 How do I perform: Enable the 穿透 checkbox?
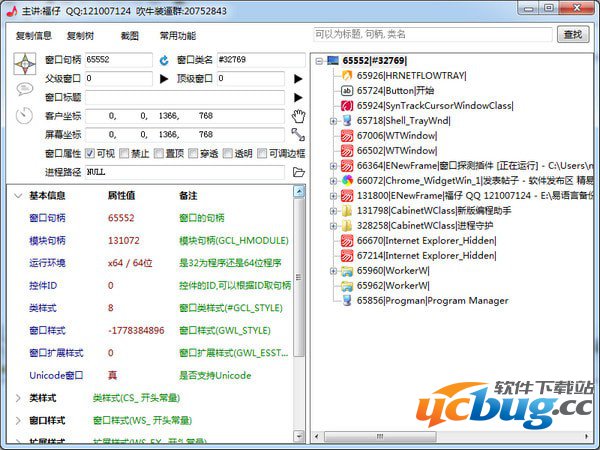pyautogui.click(x=193, y=153)
